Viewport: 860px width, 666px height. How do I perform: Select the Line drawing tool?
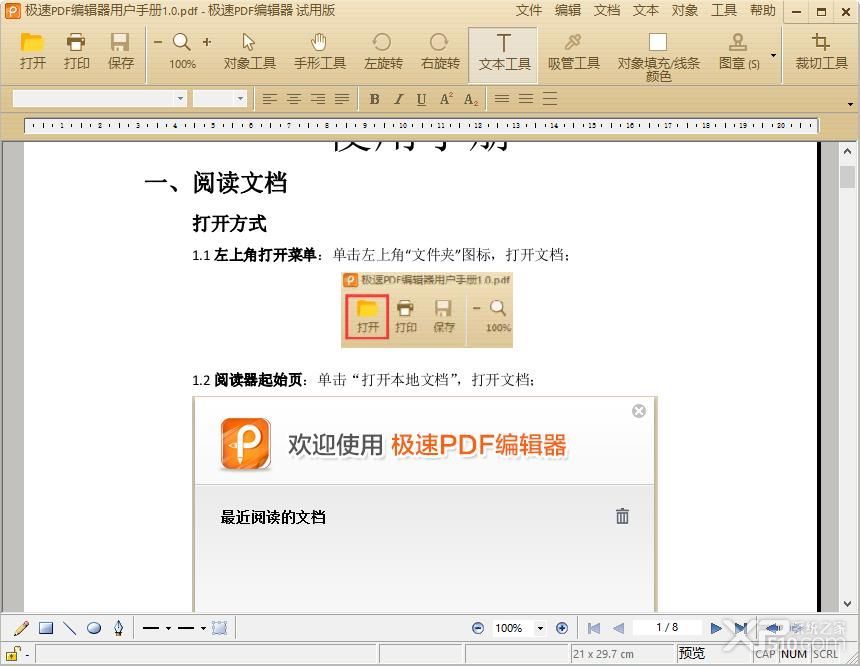[70, 628]
